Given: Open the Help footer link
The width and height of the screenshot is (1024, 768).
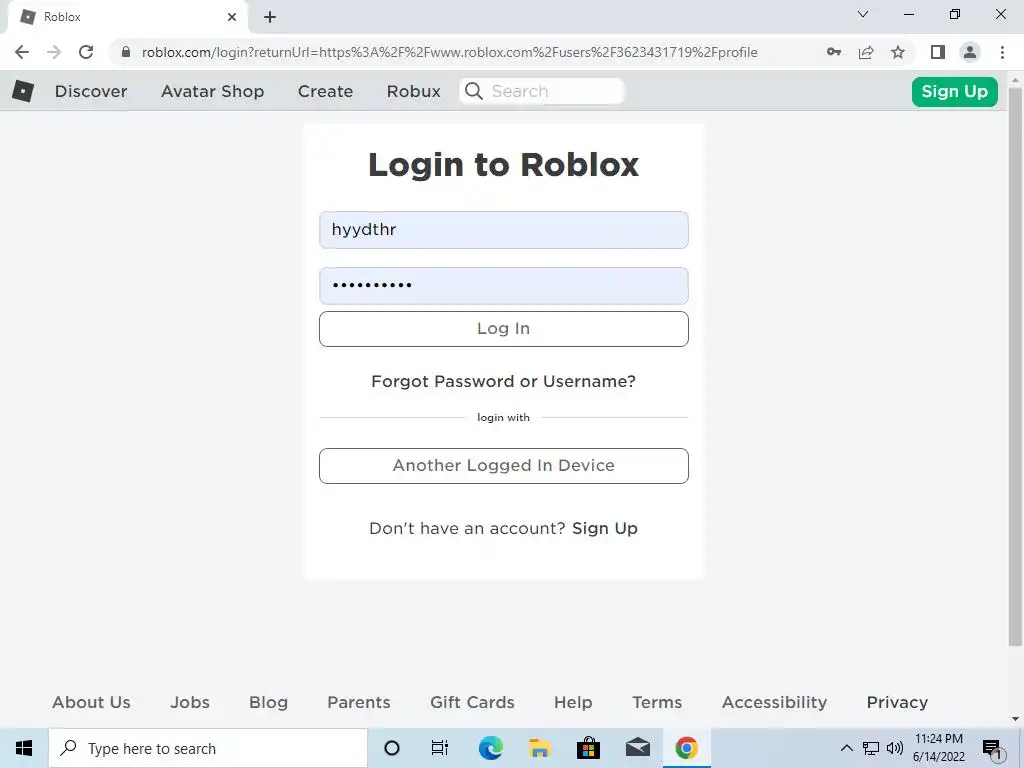Looking at the screenshot, I should pyautogui.click(x=573, y=702).
